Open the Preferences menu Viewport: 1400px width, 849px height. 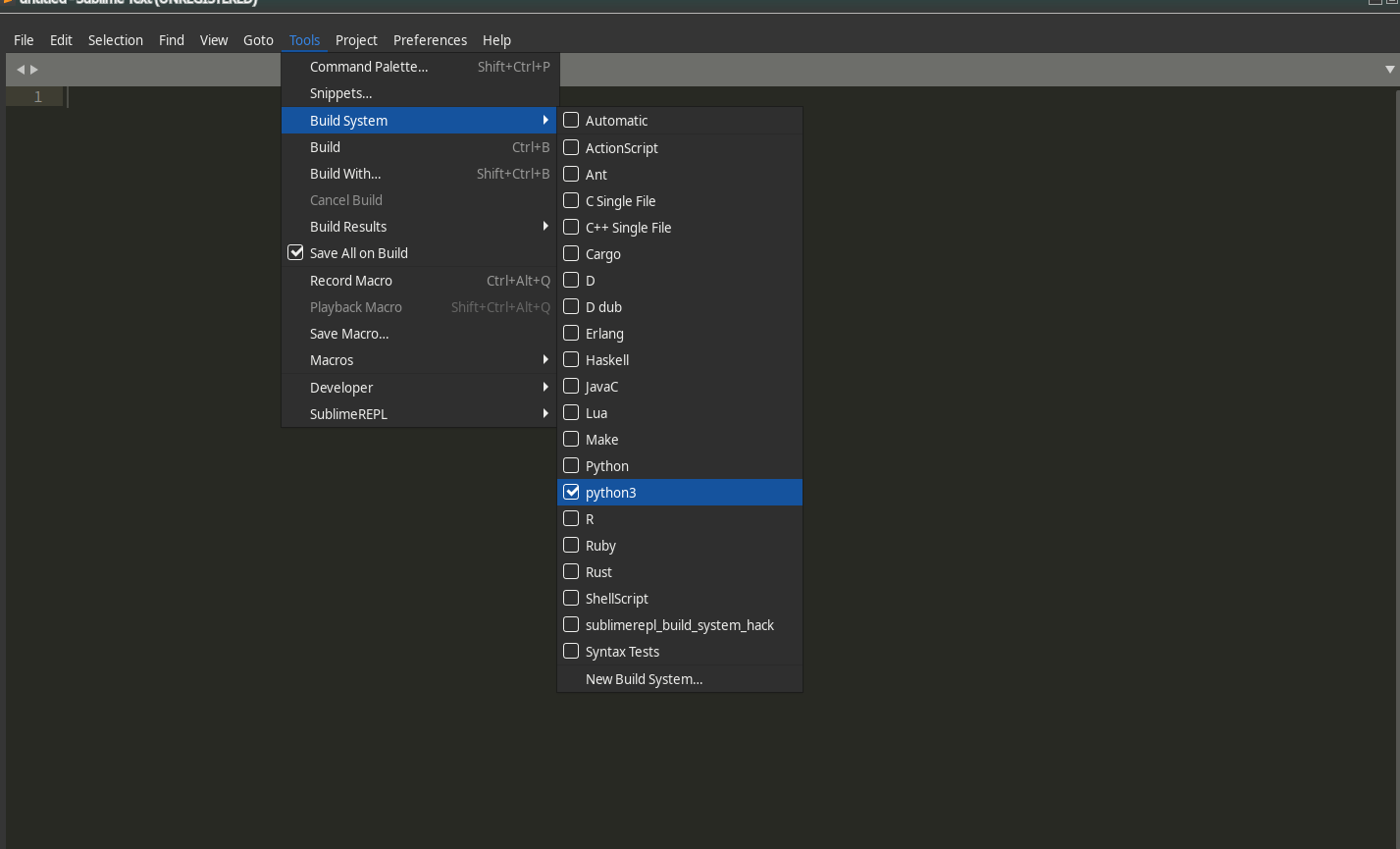click(430, 40)
